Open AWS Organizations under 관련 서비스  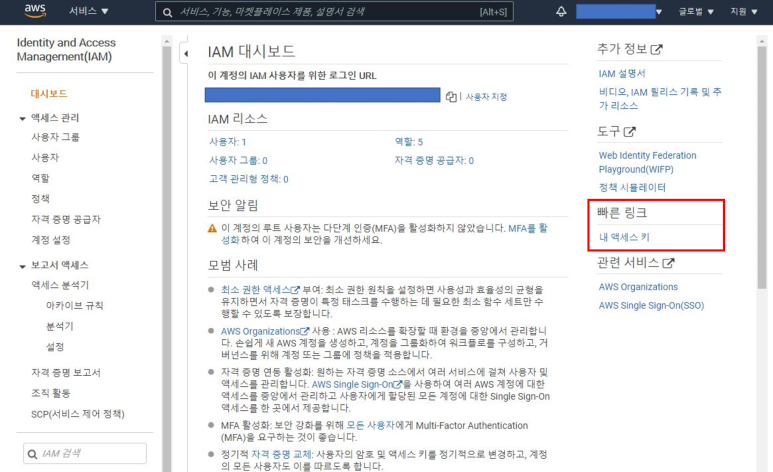click(x=638, y=287)
